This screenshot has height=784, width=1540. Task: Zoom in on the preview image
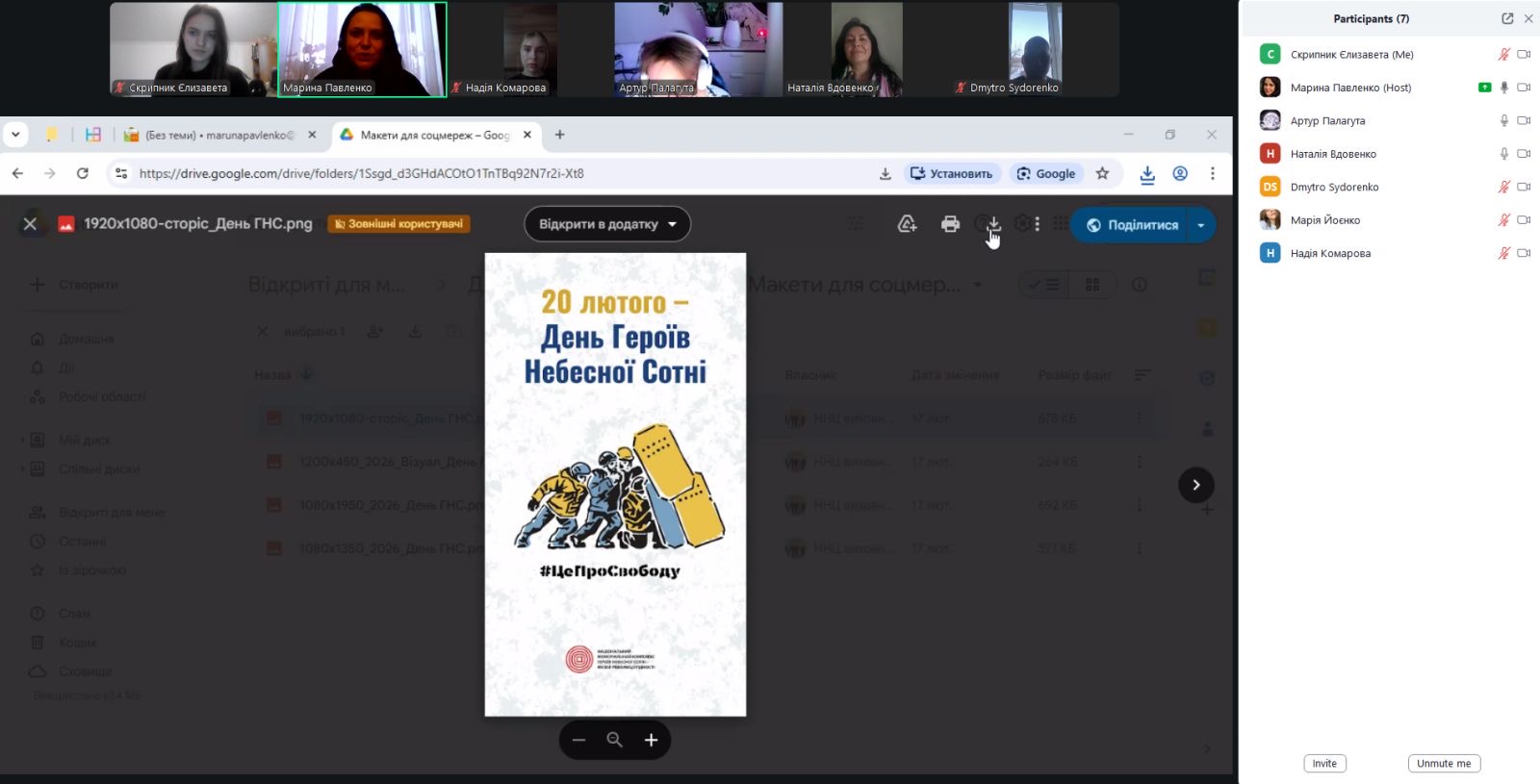click(x=651, y=740)
